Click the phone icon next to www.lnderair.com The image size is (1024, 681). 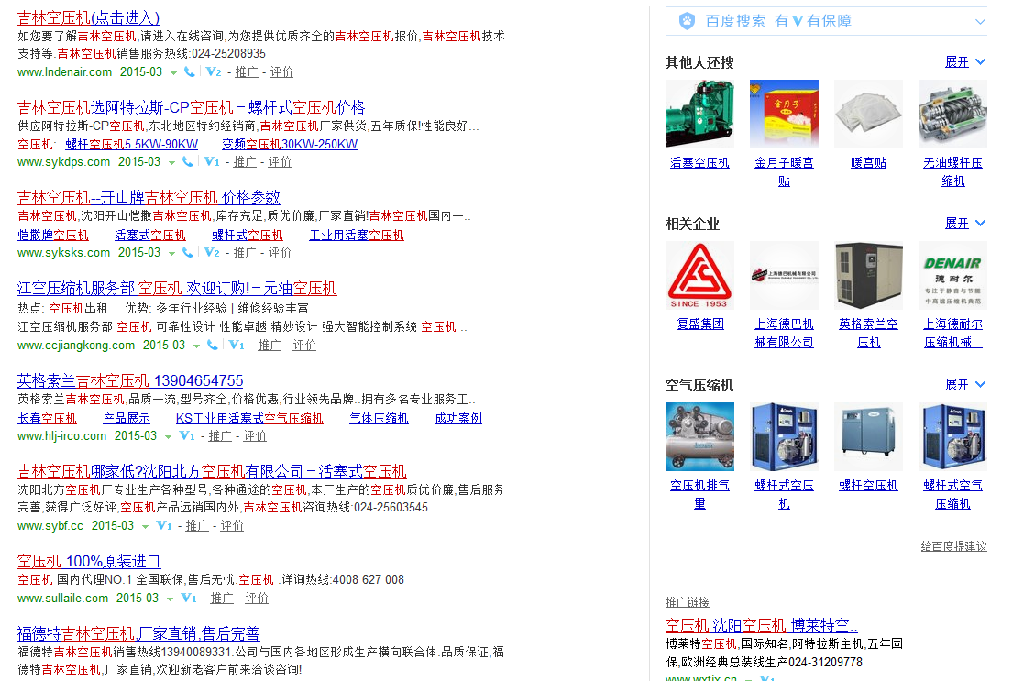(x=189, y=72)
